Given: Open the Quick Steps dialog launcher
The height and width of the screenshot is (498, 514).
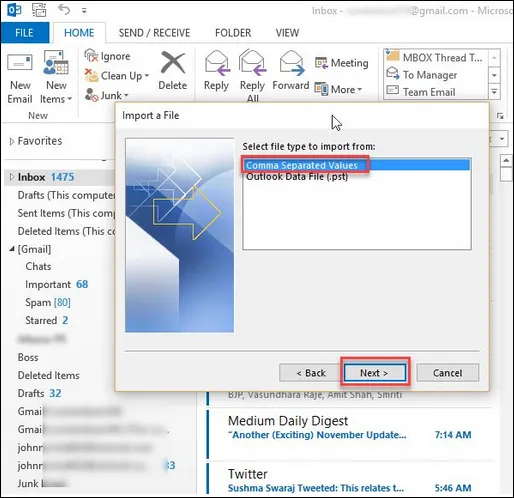Looking at the screenshot, I should coord(500,116).
